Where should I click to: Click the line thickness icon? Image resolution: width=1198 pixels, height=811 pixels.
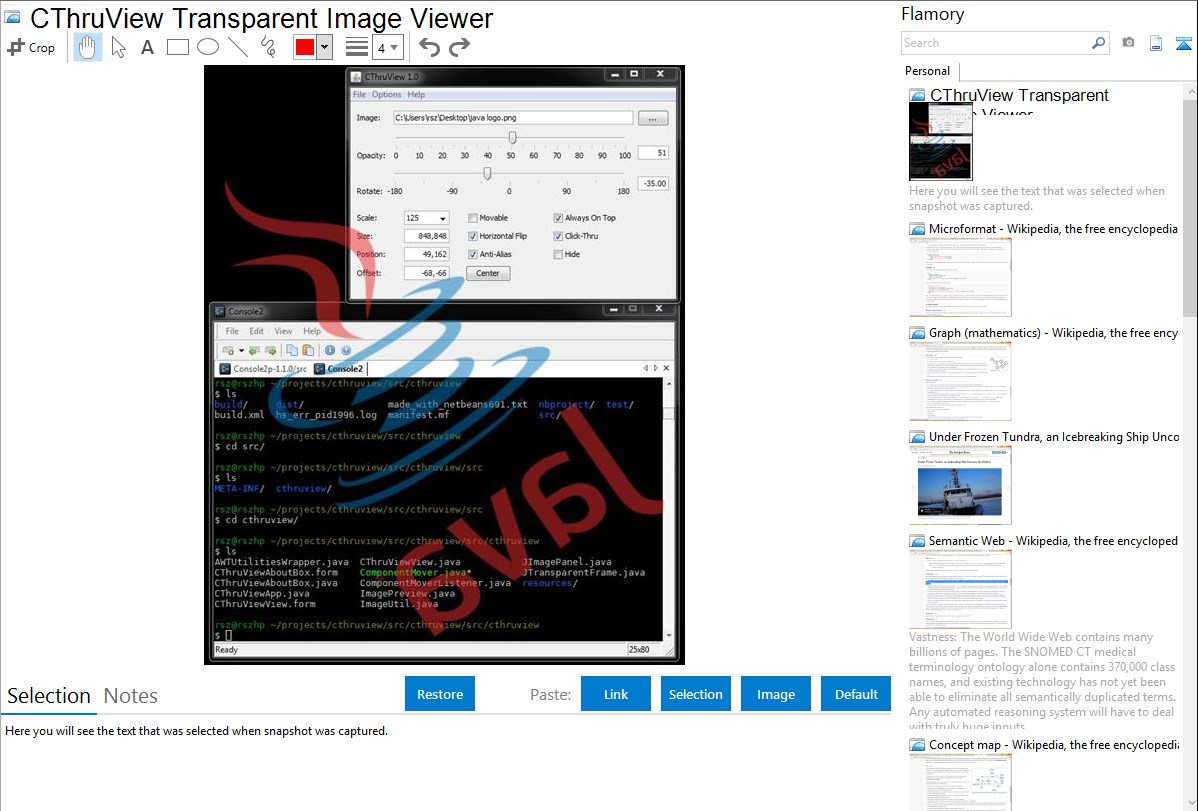pos(357,47)
